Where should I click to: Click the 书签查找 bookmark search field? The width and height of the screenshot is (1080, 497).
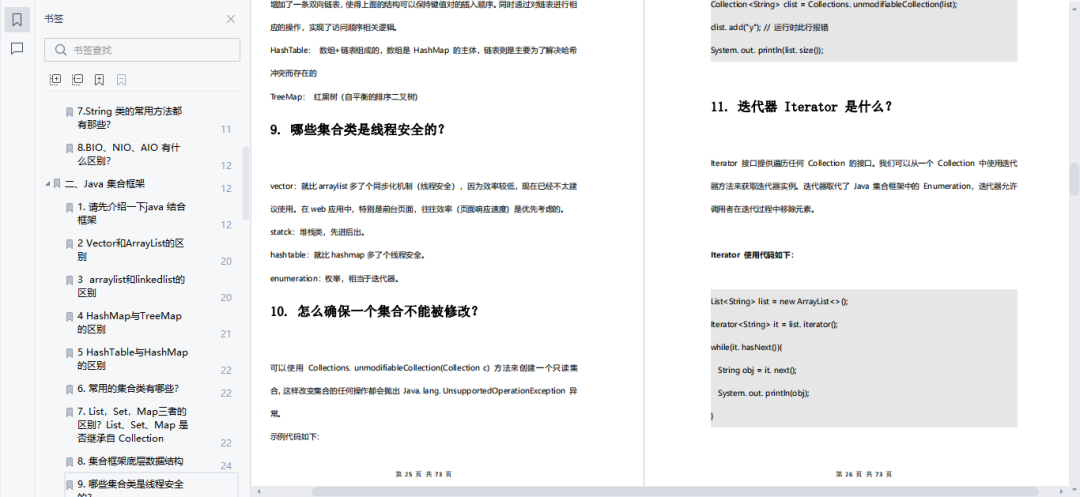[143, 50]
